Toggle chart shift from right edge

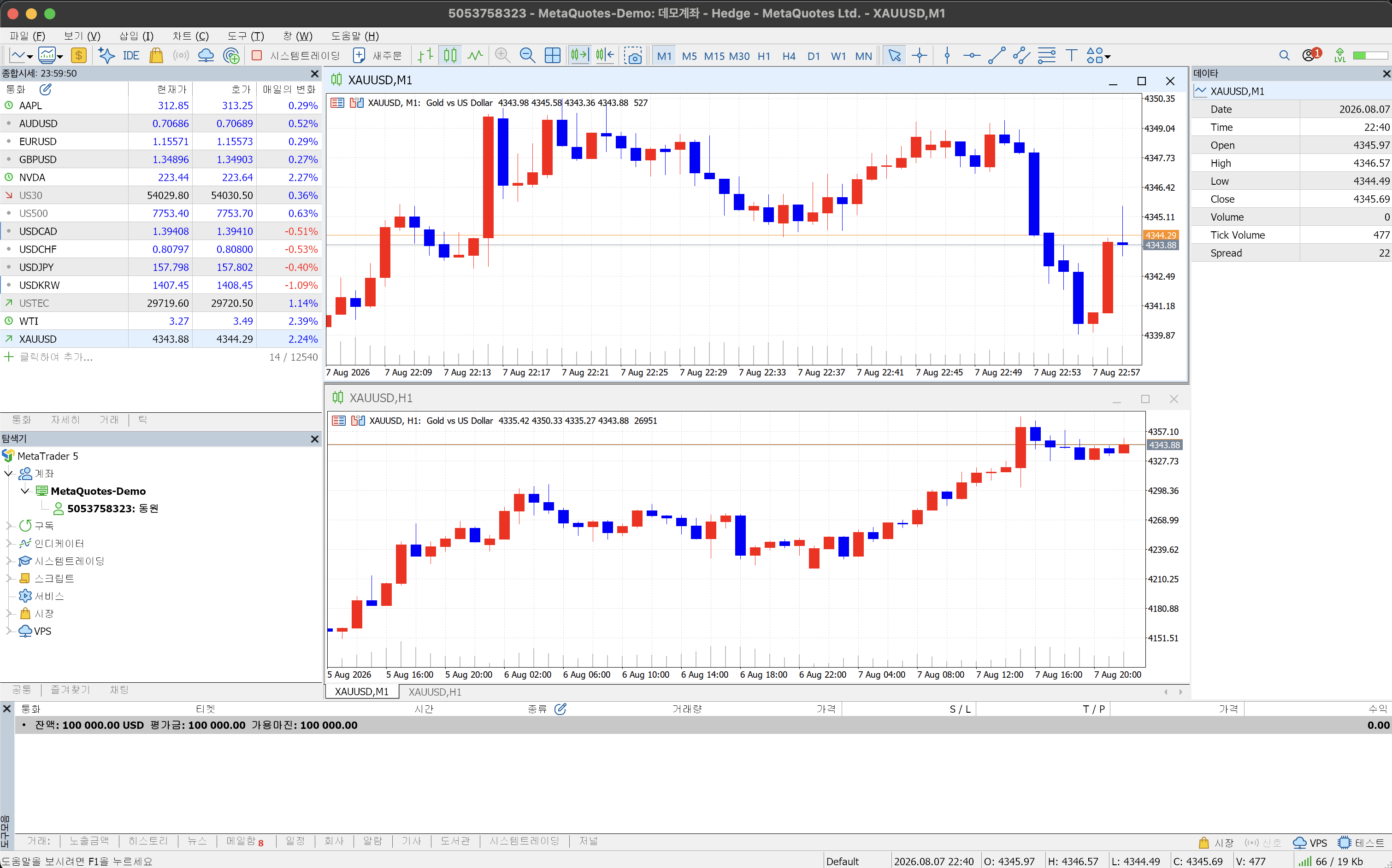[605, 56]
